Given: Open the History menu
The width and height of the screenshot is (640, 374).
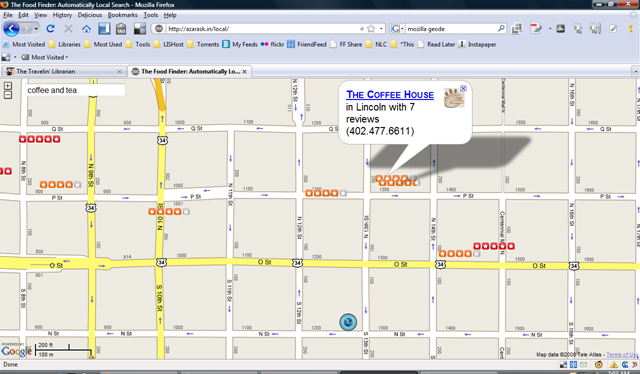Looking at the screenshot, I should point(62,15).
